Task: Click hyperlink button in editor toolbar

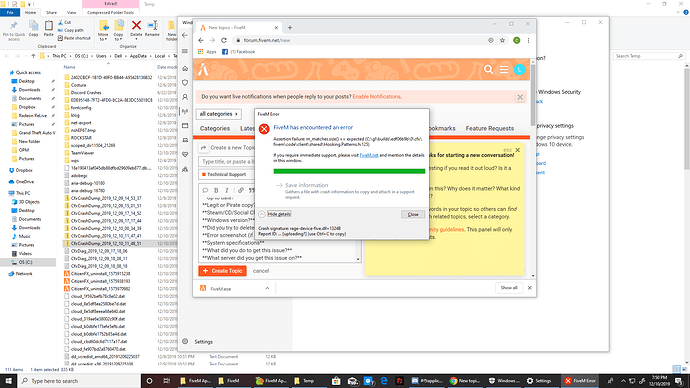Action: (x=240, y=190)
